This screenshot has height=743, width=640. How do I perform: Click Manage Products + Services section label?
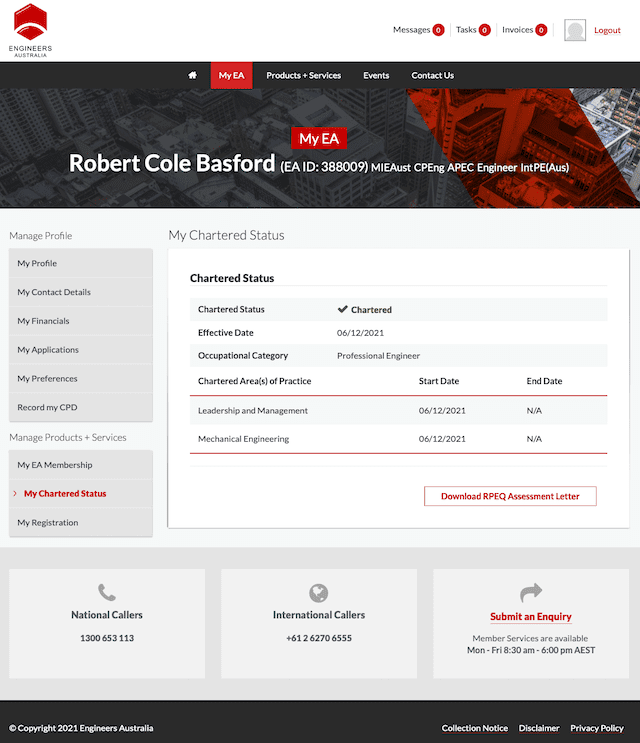[x=68, y=437]
